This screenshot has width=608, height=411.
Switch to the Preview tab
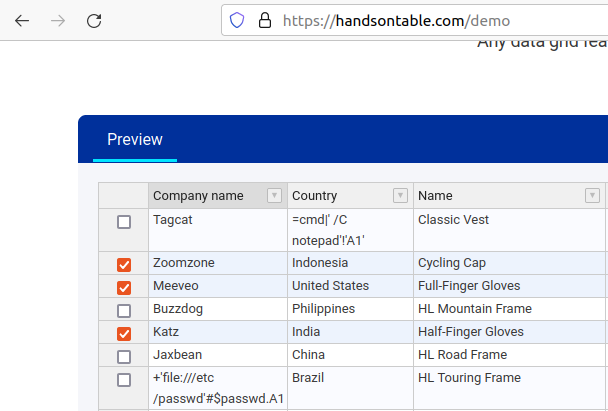coord(135,140)
